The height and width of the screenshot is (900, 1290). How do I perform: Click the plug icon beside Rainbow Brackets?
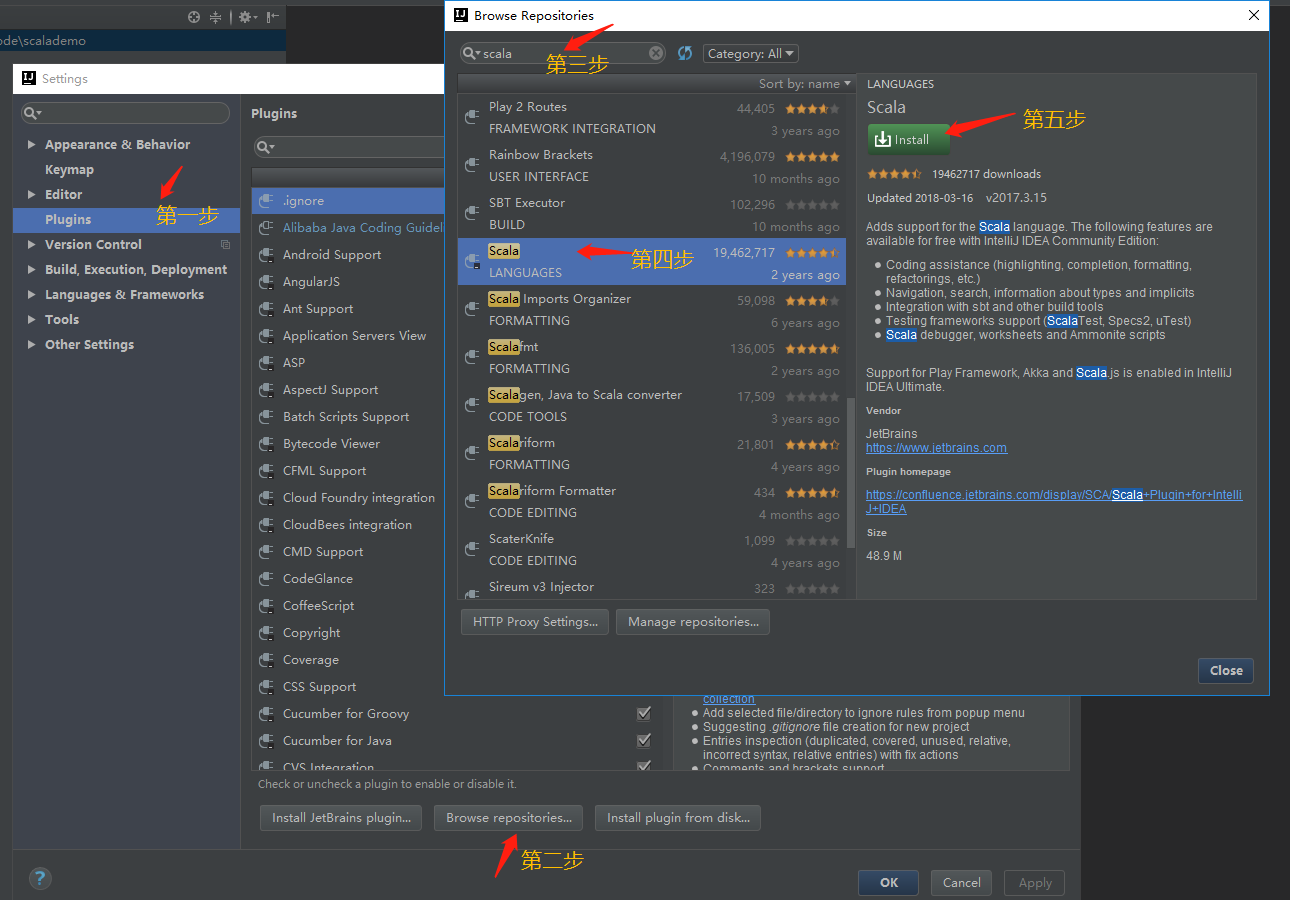click(472, 165)
